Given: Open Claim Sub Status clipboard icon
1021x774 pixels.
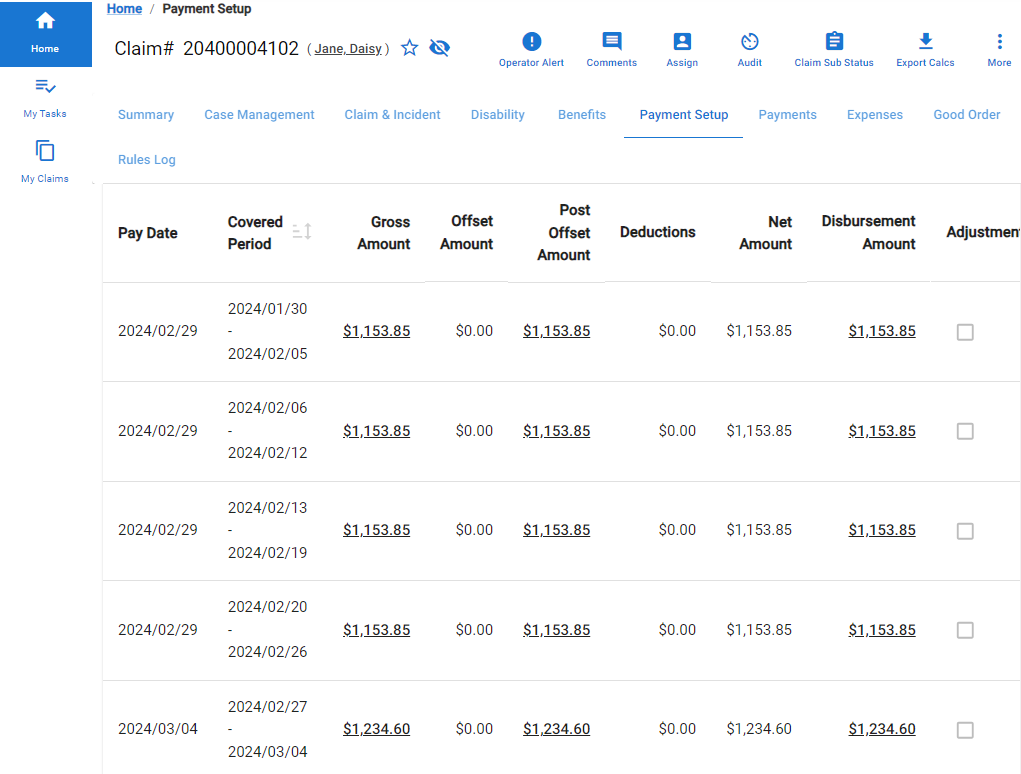Looking at the screenshot, I should [x=833, y=42].
